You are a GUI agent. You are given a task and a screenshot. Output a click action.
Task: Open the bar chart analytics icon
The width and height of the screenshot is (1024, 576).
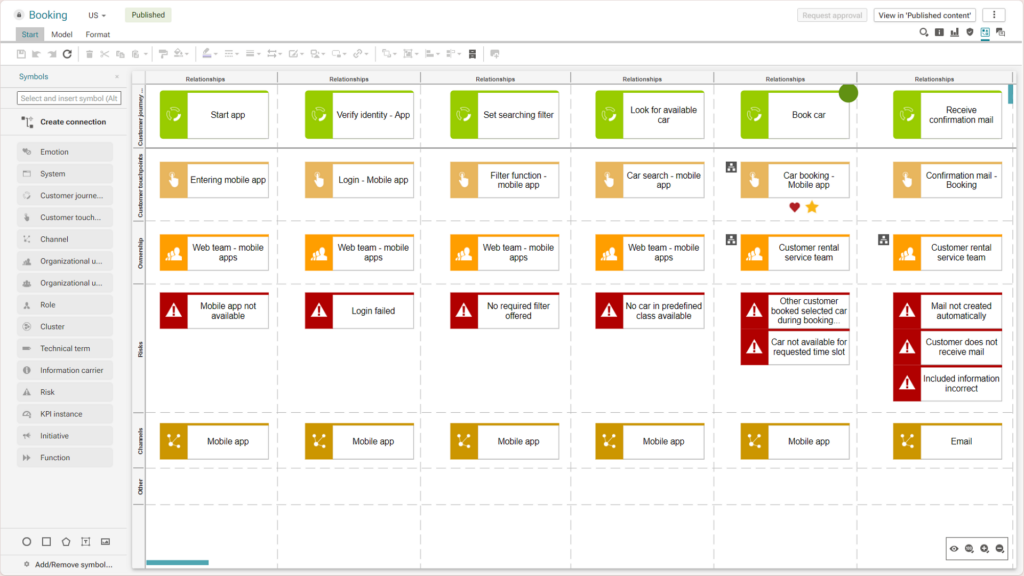[x=954, y=33]
